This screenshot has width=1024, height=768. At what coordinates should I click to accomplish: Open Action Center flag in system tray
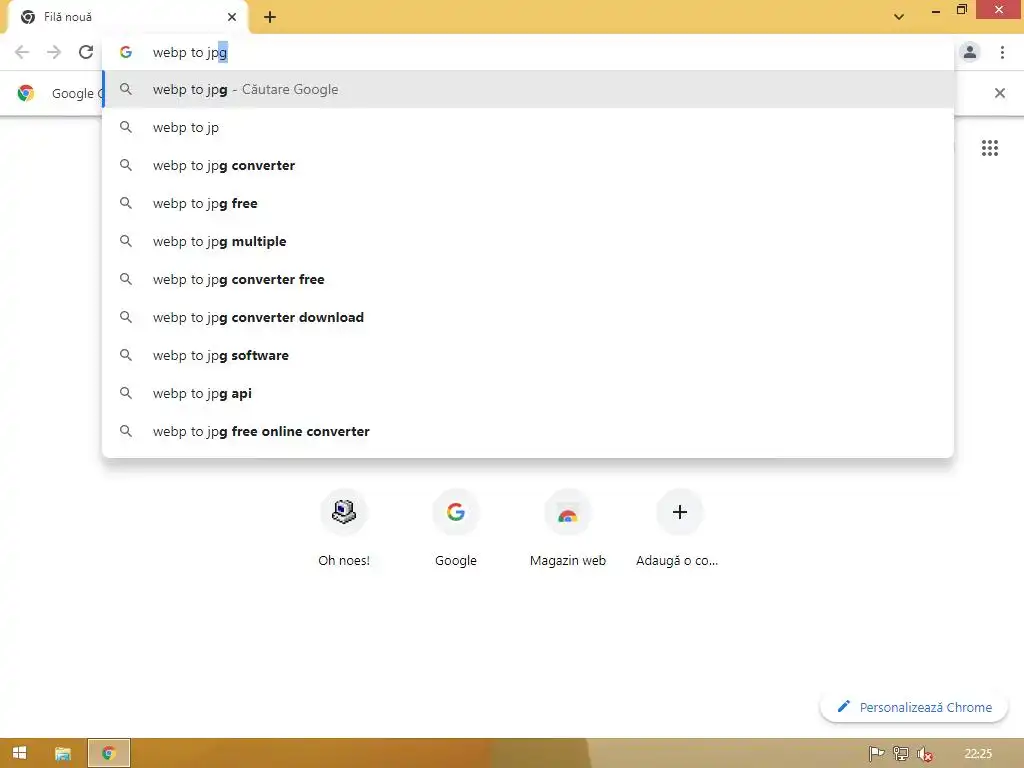coord(876,754)
